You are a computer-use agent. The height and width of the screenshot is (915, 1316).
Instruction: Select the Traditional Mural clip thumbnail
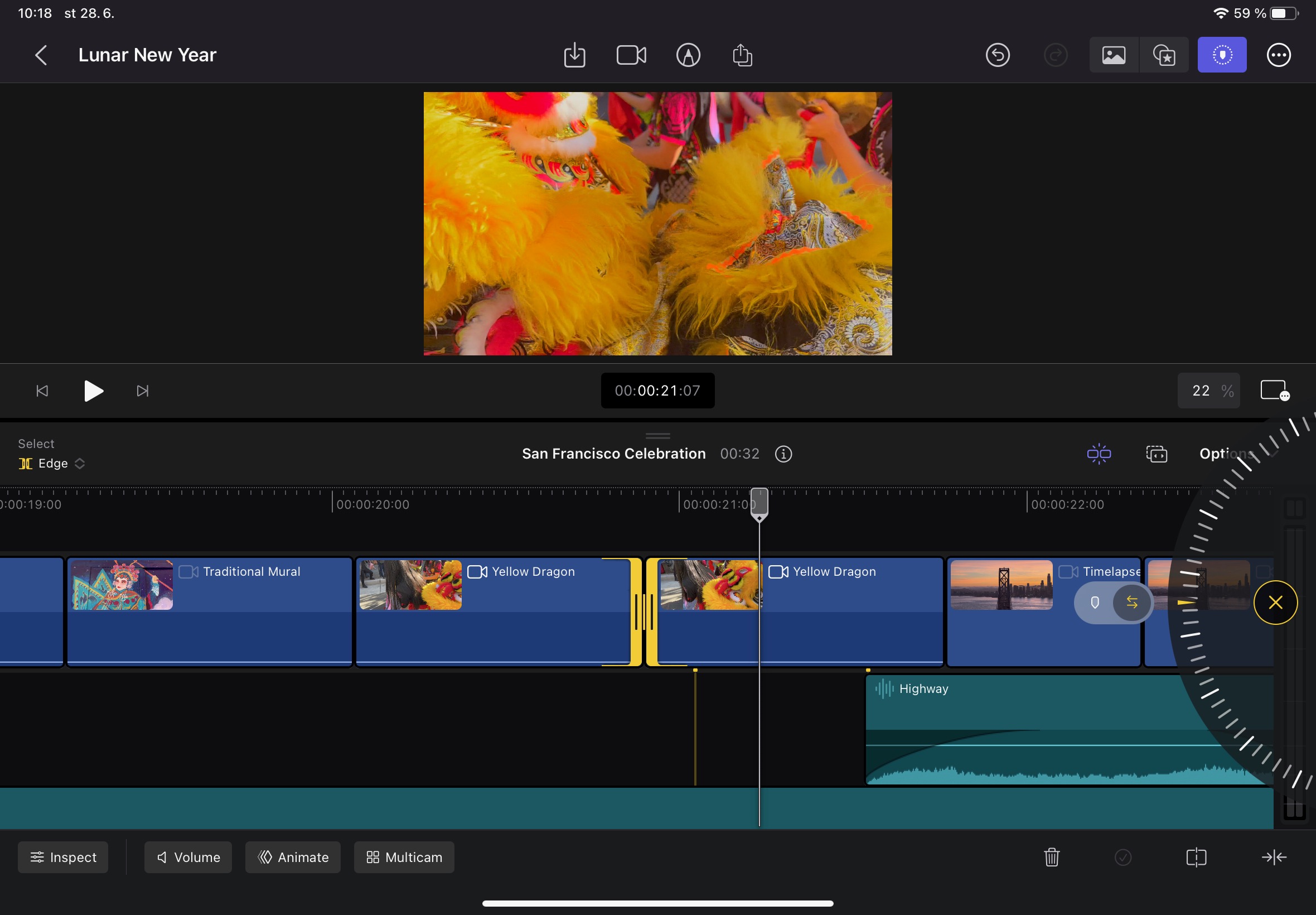coord(122,585)
